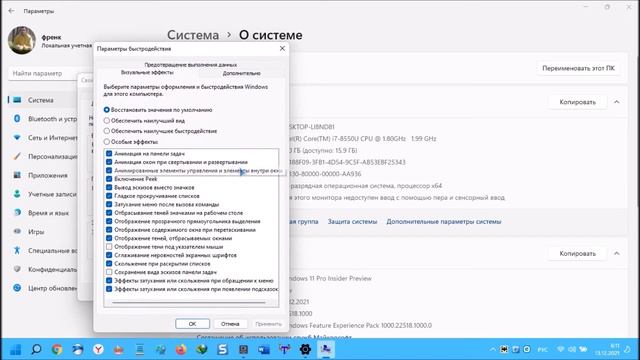Open Персонализация in Settings sidebar
This screenshot has width=640, height=360.
[x=43, y=156]
